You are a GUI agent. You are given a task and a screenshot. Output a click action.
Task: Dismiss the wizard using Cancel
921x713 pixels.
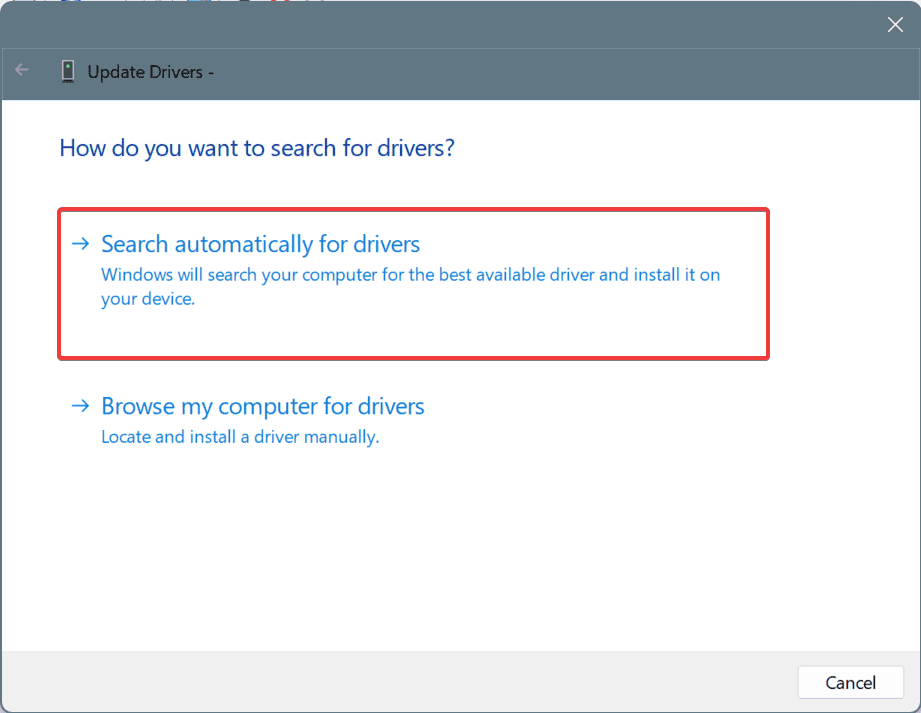coord(850,682)
